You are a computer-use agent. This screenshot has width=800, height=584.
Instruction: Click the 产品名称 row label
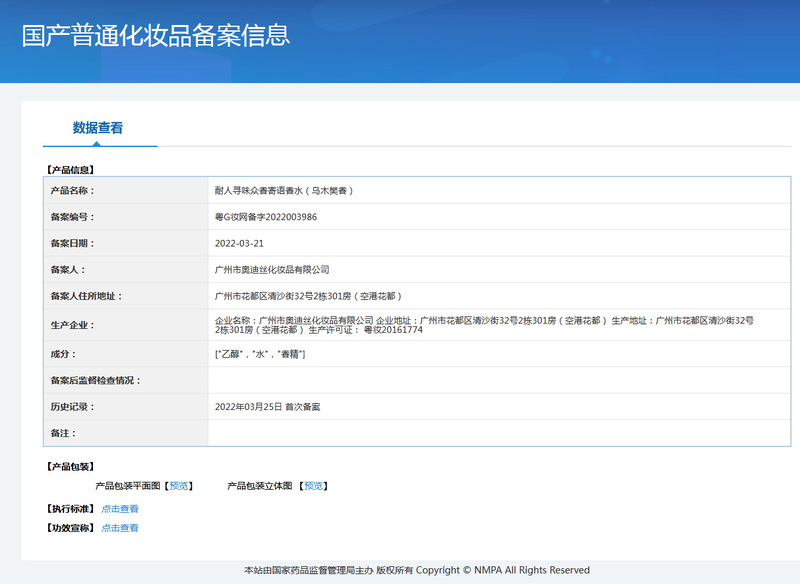tap(71, 190)
